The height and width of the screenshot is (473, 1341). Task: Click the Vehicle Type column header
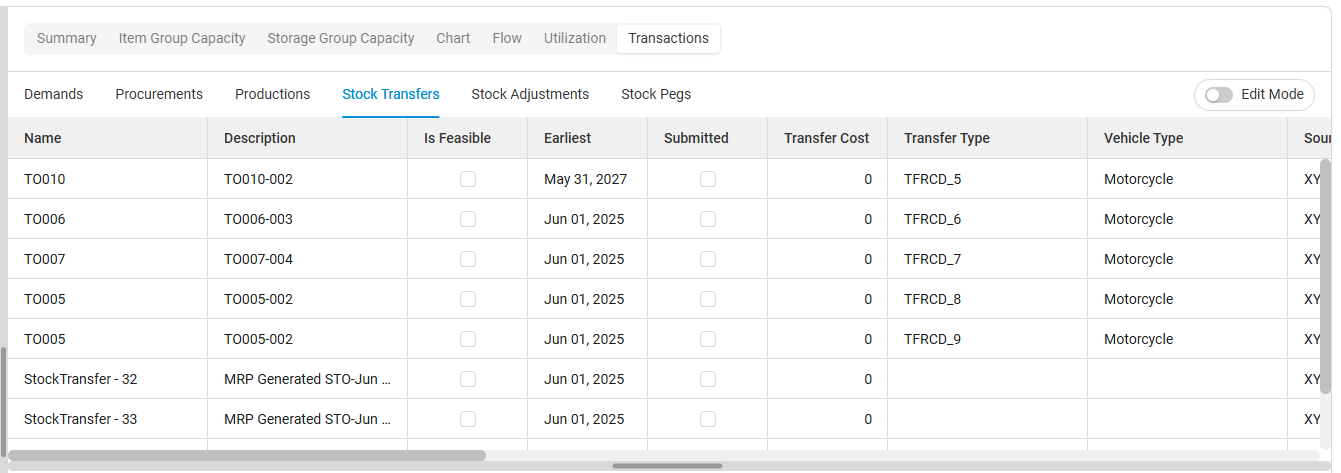pyautogui.click(x=1143, y=138)
